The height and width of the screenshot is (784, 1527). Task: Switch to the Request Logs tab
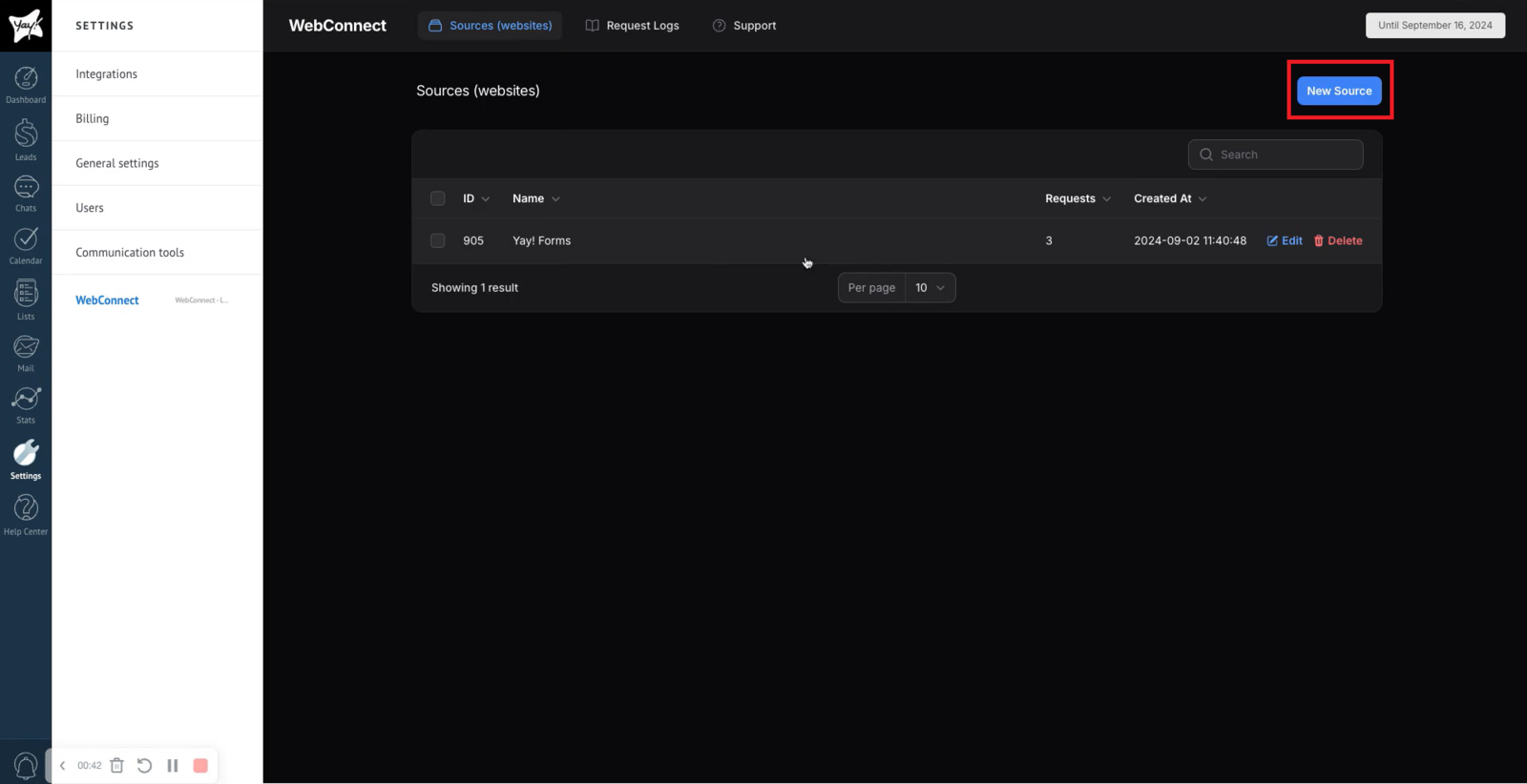[x=632, y=26]
